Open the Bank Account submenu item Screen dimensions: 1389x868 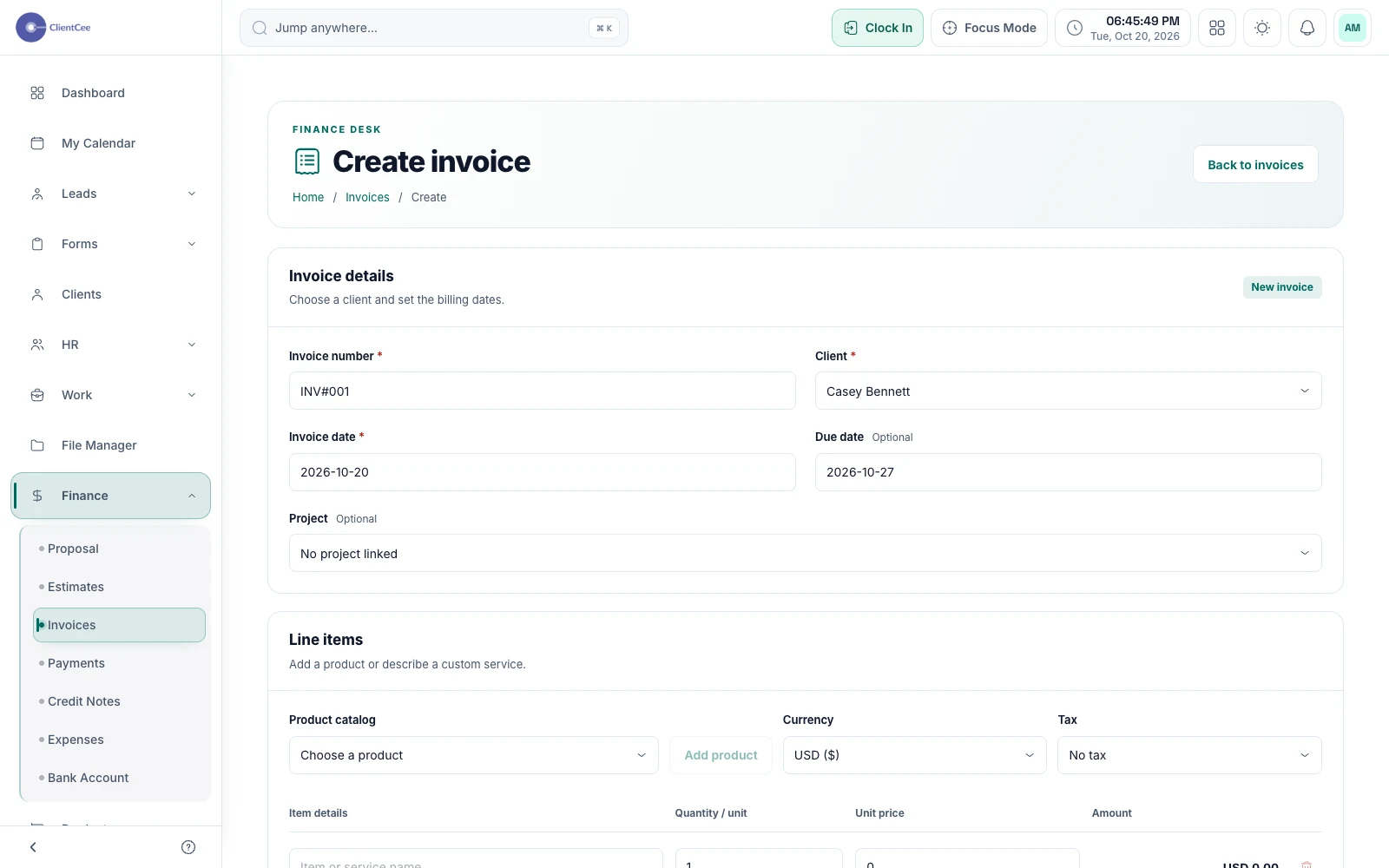pyautogui.click(x=119, y=778)
